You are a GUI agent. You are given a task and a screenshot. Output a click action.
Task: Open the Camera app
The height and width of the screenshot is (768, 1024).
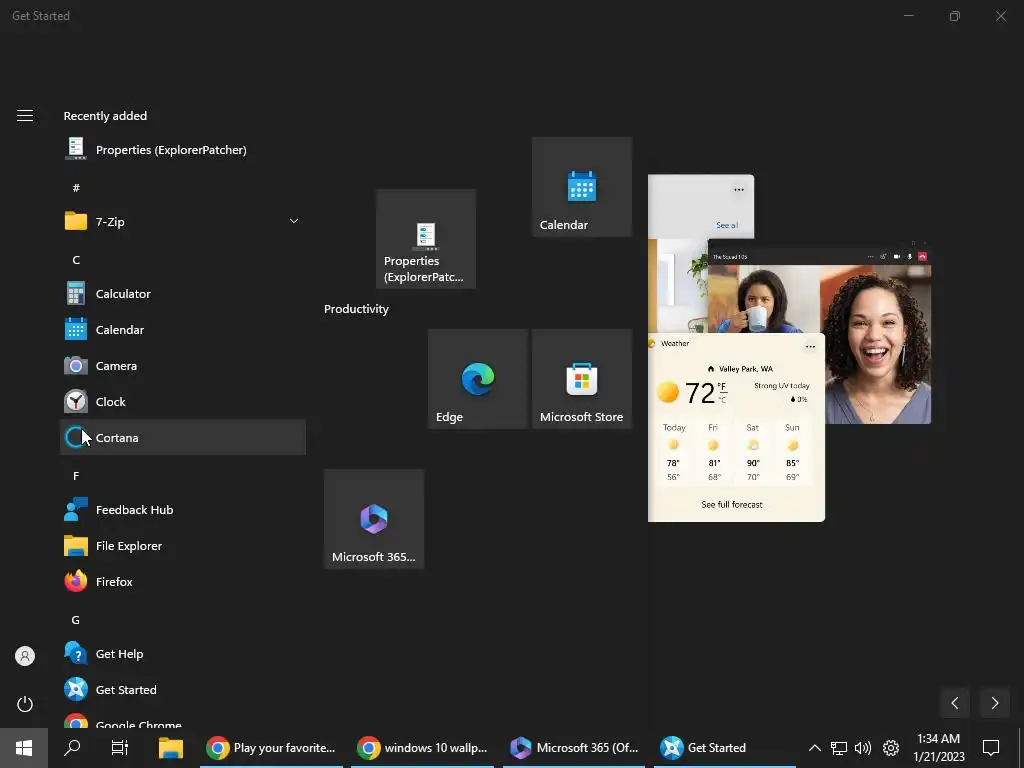[183, 366]
